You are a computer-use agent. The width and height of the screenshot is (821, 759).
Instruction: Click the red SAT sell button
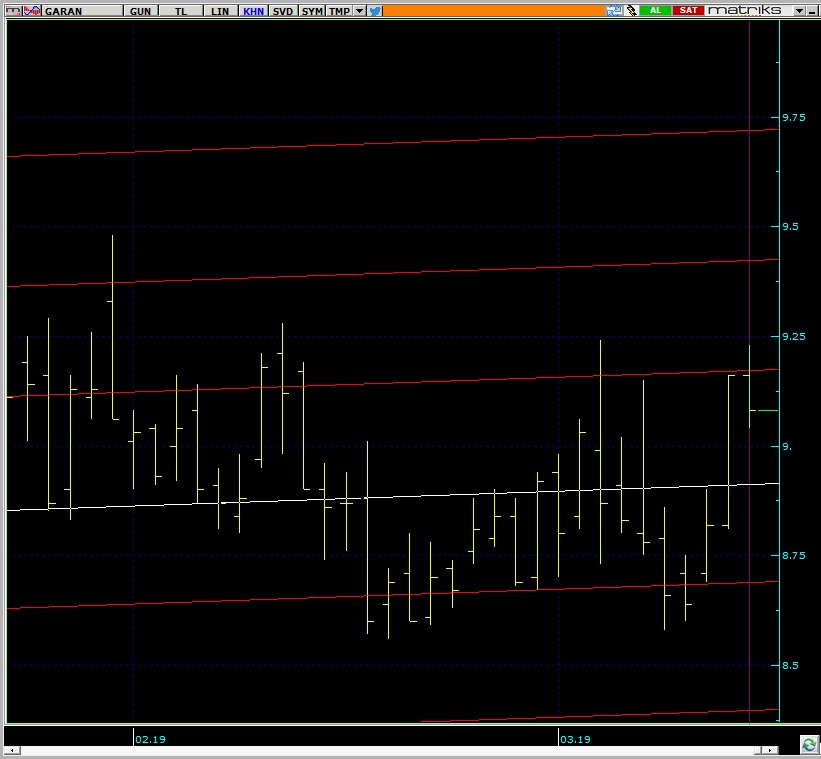point(688,10)
